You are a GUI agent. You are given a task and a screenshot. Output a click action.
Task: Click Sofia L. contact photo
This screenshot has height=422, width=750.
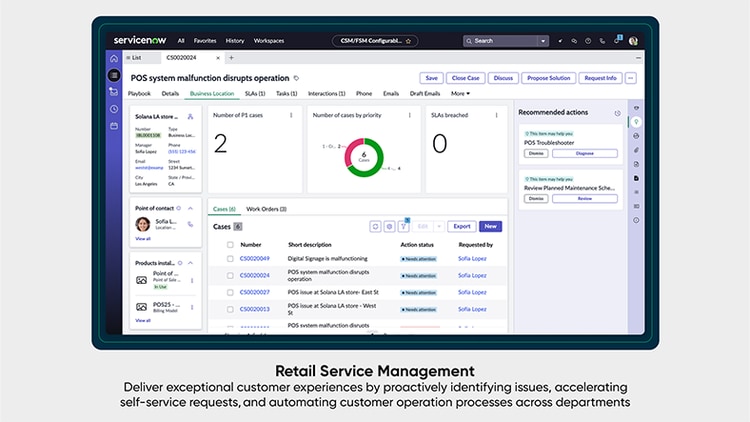143,224
